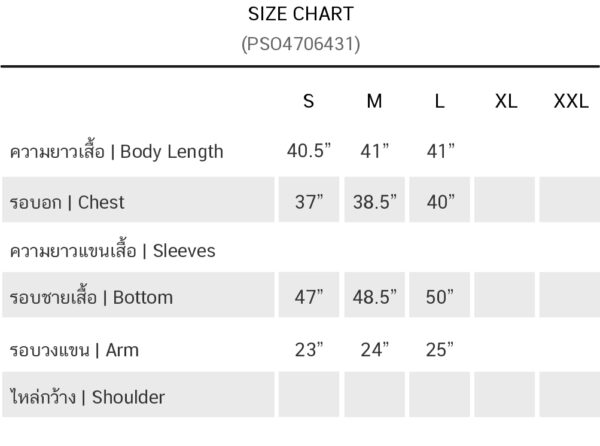Click the L size column header
Image resolution: width=600 pixels, height=446 pixels.
[440, 101]
